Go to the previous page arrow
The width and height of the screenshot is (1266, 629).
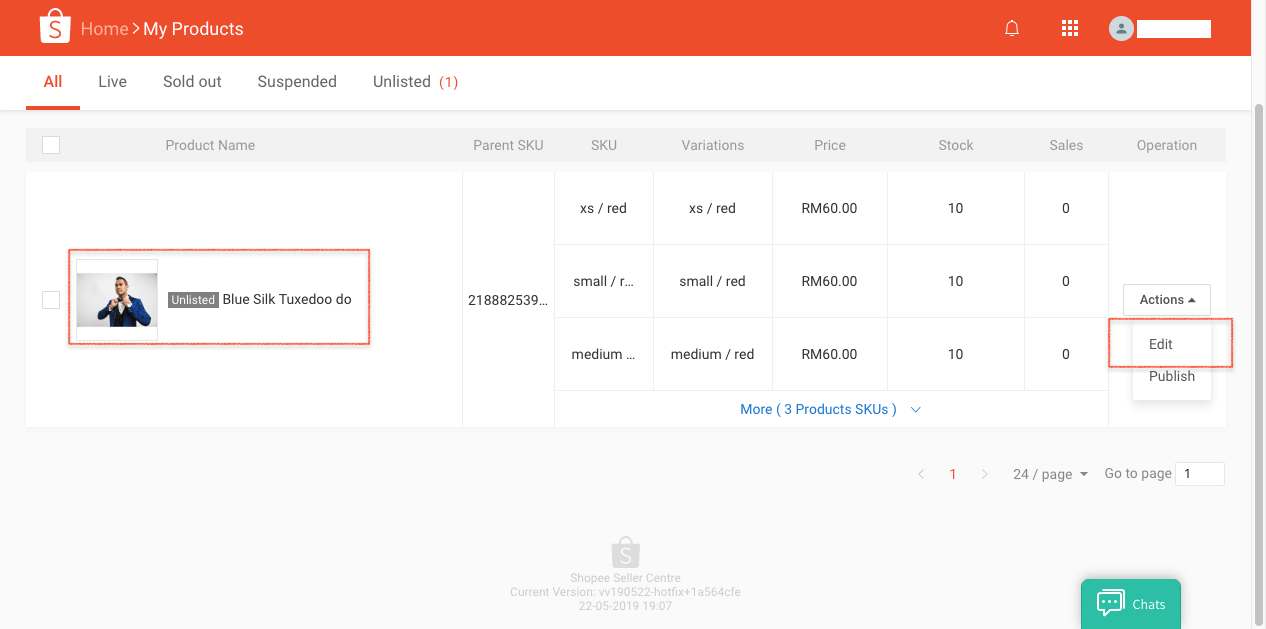[x=921, y=474]
